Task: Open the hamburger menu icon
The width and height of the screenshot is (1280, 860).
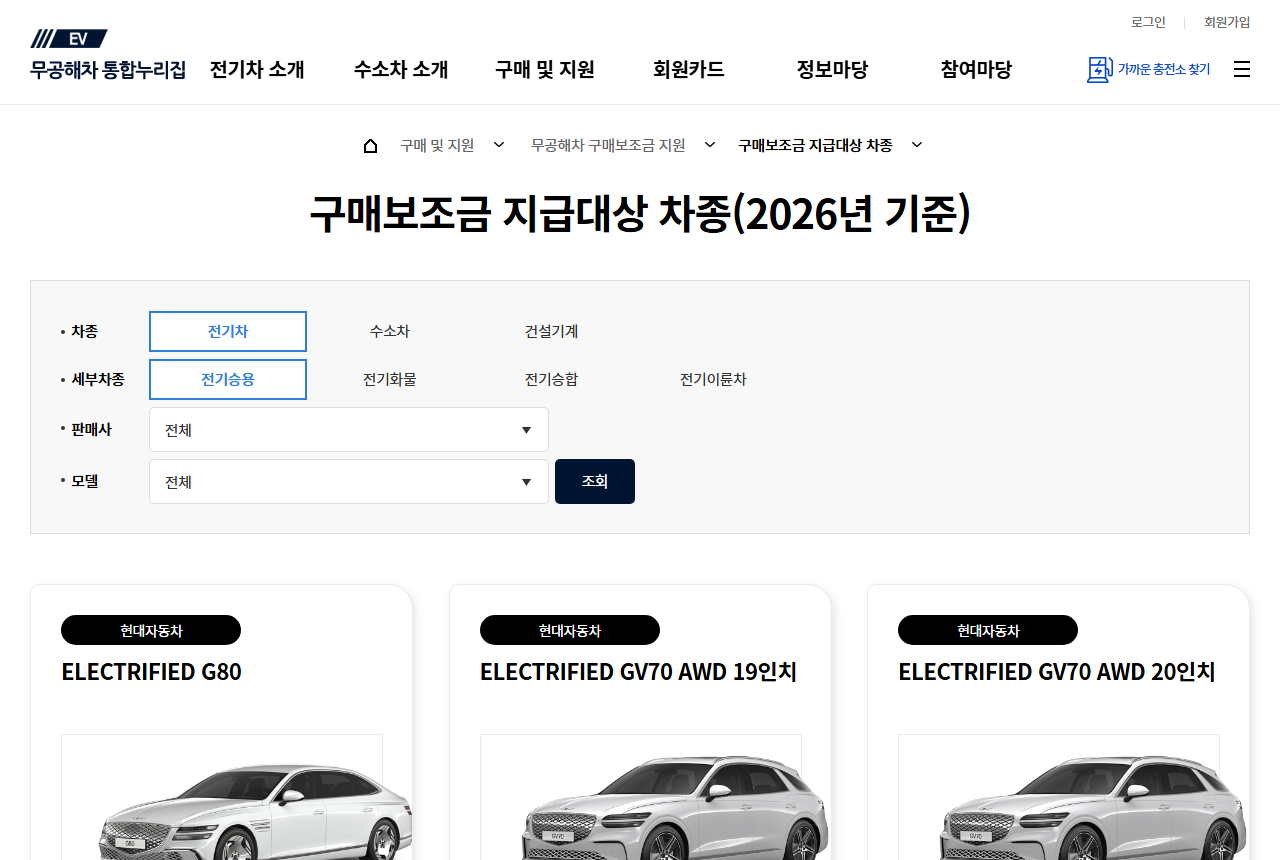Action: [x=1242, y=69]
